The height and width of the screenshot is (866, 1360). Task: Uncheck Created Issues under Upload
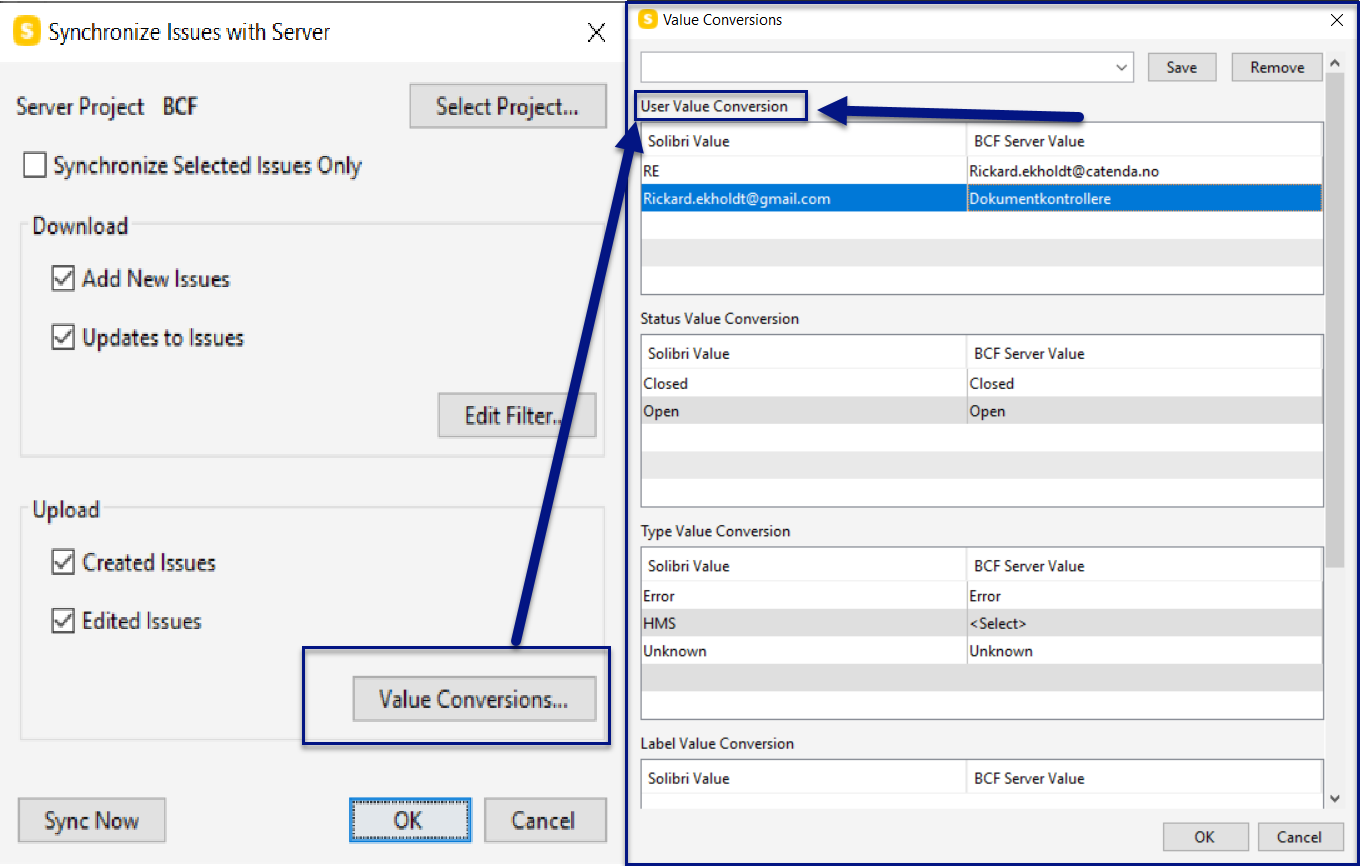(x=63, y=563)
